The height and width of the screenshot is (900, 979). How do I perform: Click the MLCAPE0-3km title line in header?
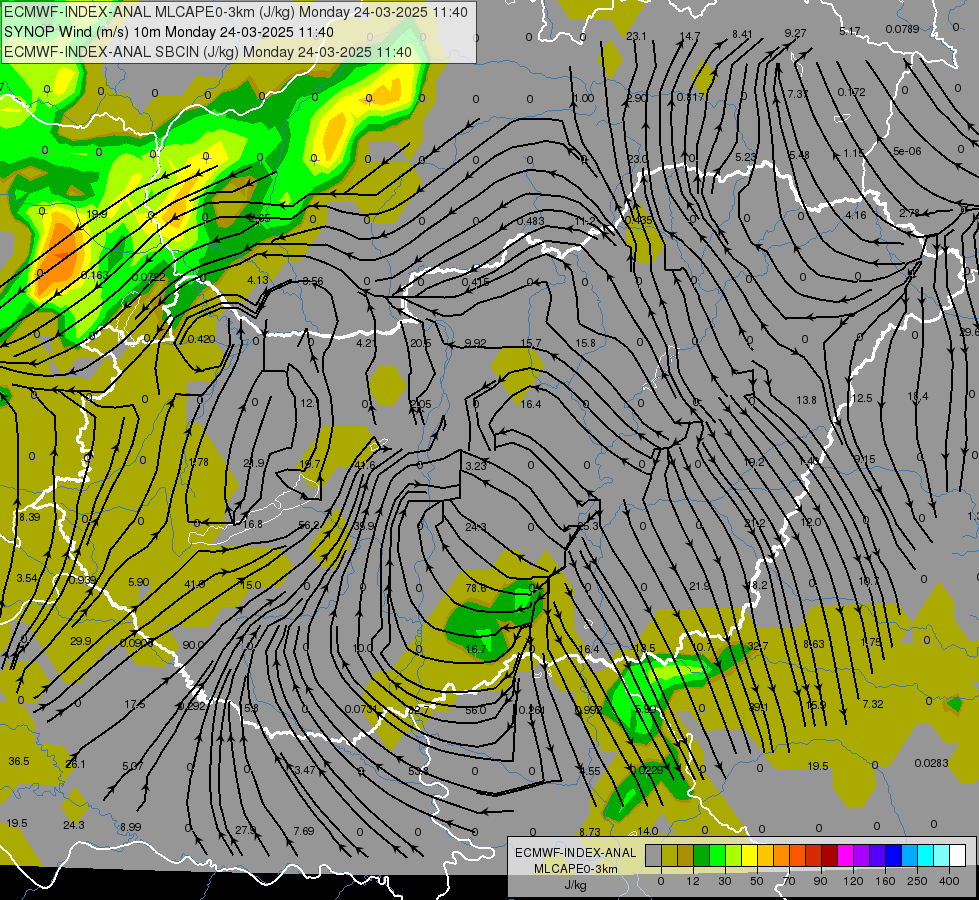coord(236,12)
